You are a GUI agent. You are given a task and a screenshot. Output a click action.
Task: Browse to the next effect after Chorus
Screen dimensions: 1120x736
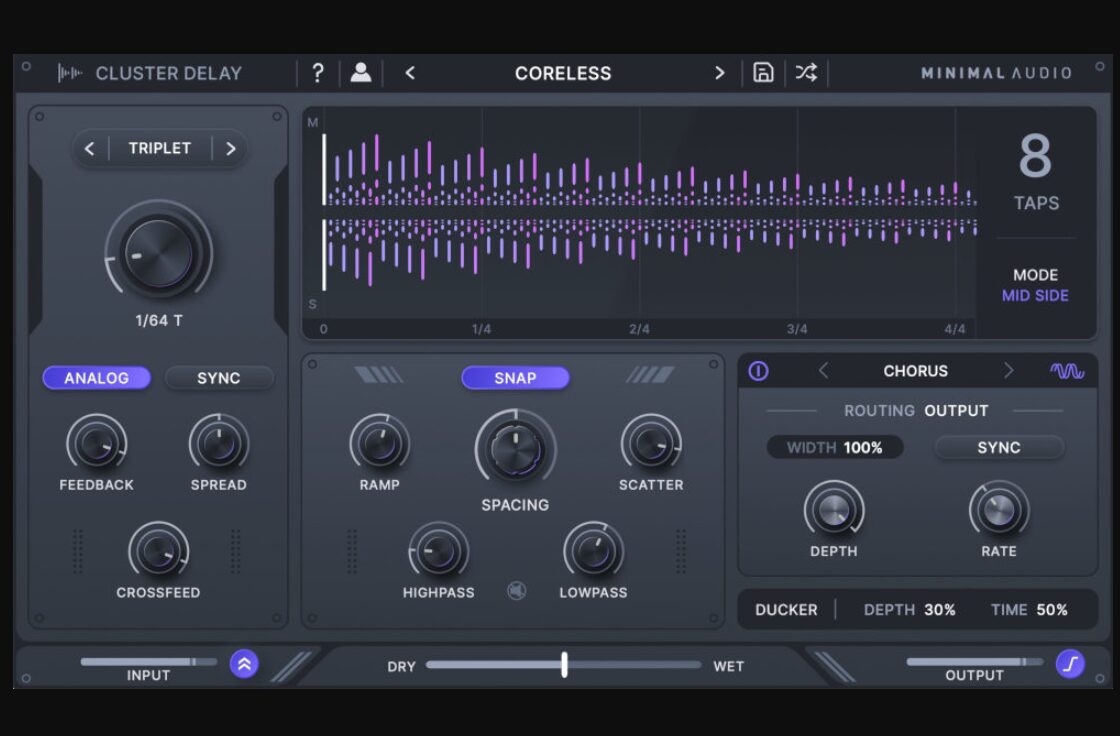click(1010, 370)
